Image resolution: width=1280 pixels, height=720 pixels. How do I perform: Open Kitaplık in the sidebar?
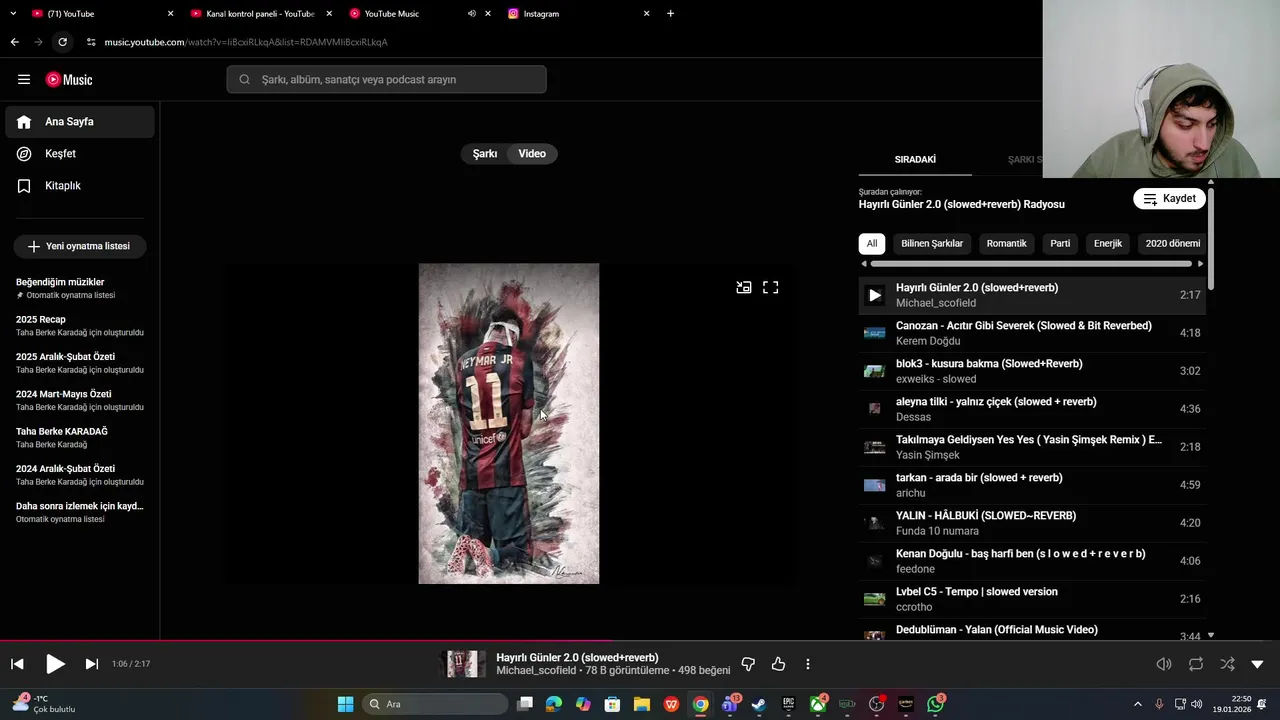click(80, 186)
